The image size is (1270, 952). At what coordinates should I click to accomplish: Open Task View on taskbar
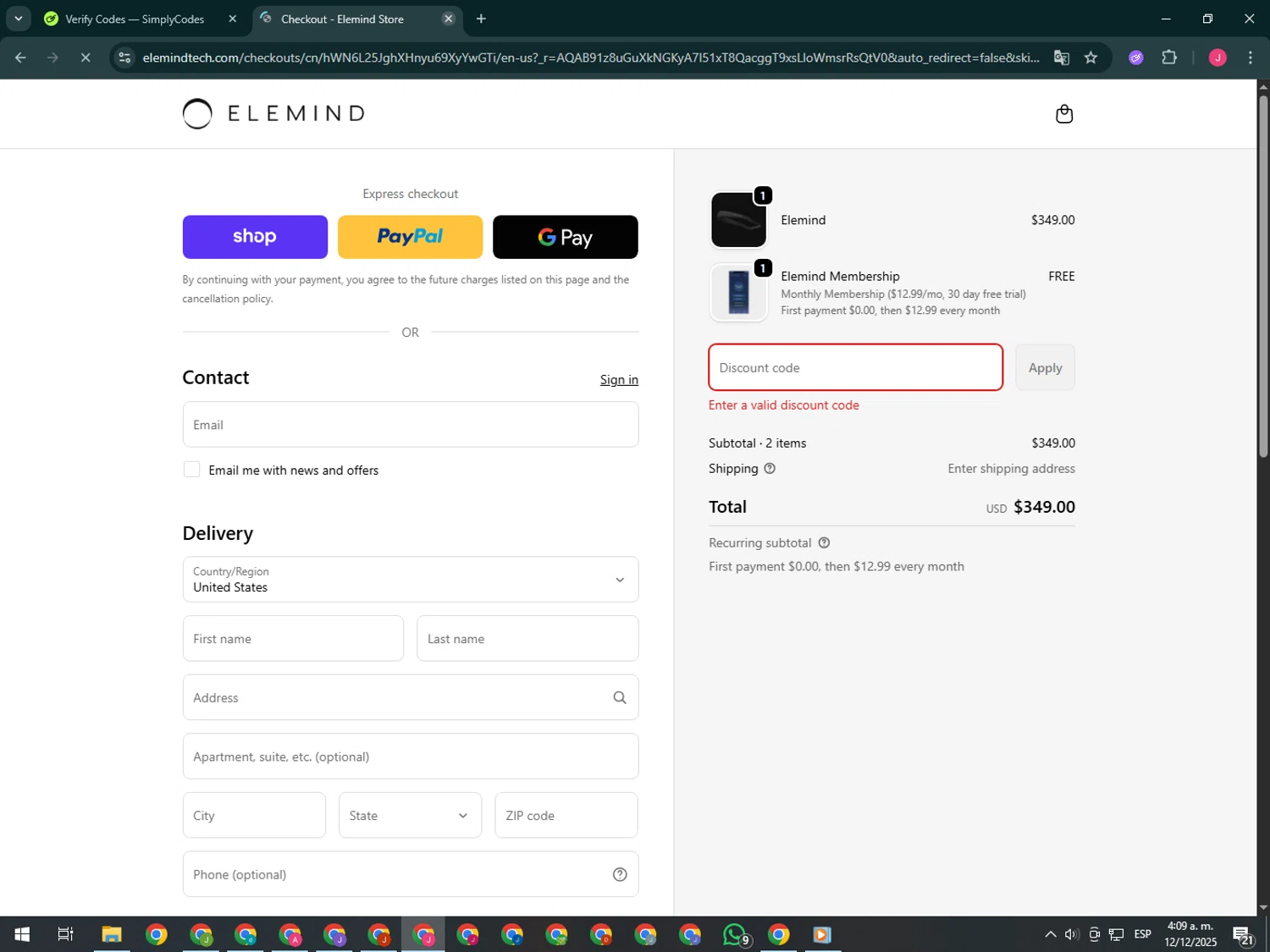point(65,934)
